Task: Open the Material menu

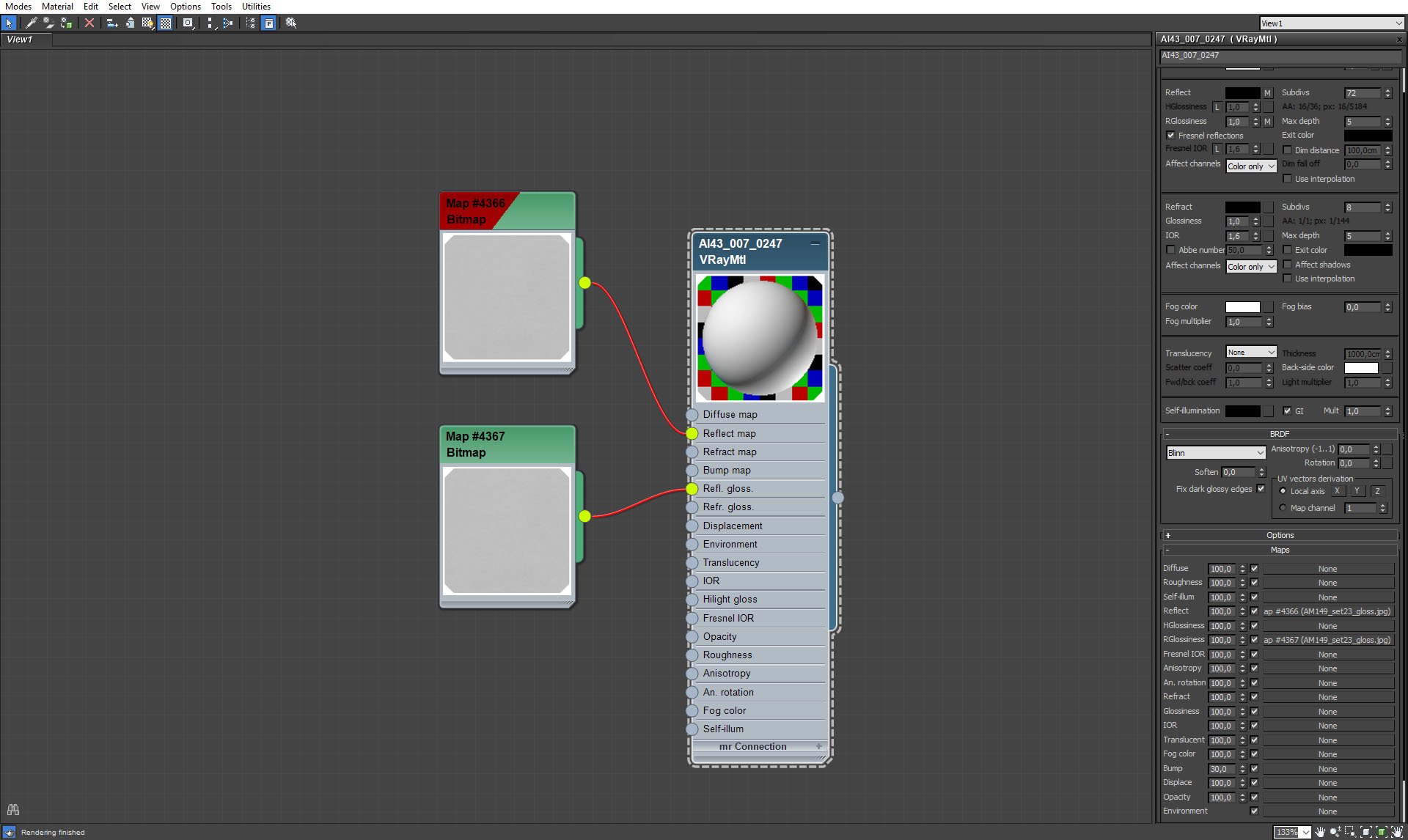Action: tap(57, 7)
